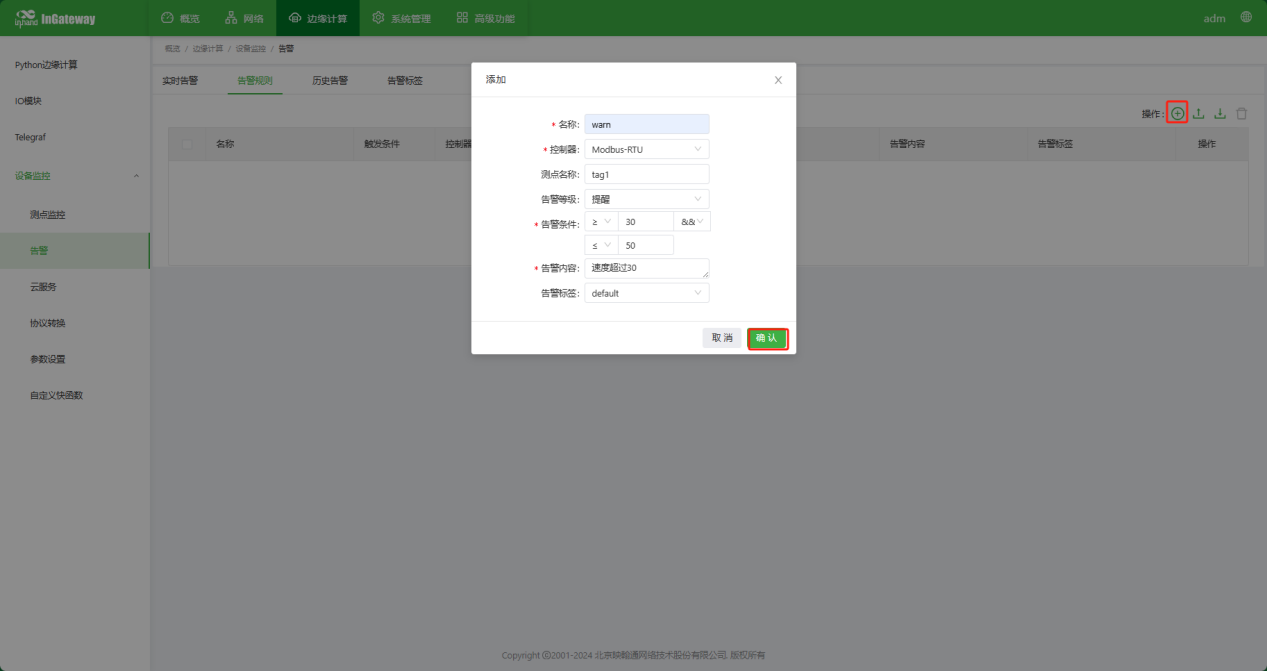Click the 名称 table column header

click(225, 144)
